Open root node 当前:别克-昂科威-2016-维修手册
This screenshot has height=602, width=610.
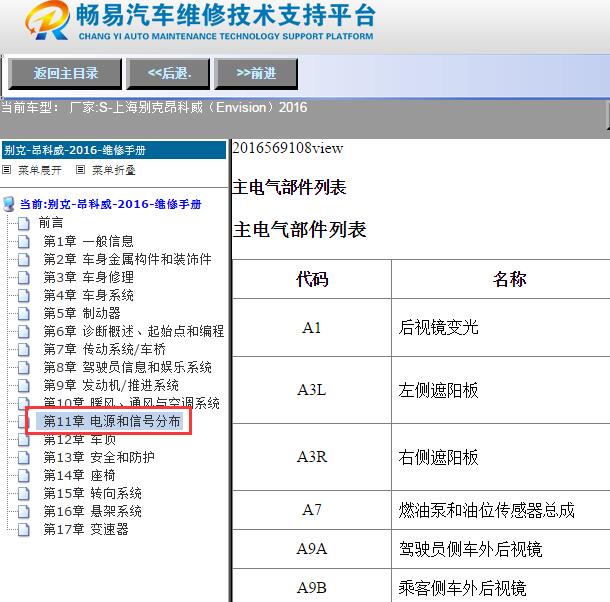pyautogui.click(x=110, y=204)
